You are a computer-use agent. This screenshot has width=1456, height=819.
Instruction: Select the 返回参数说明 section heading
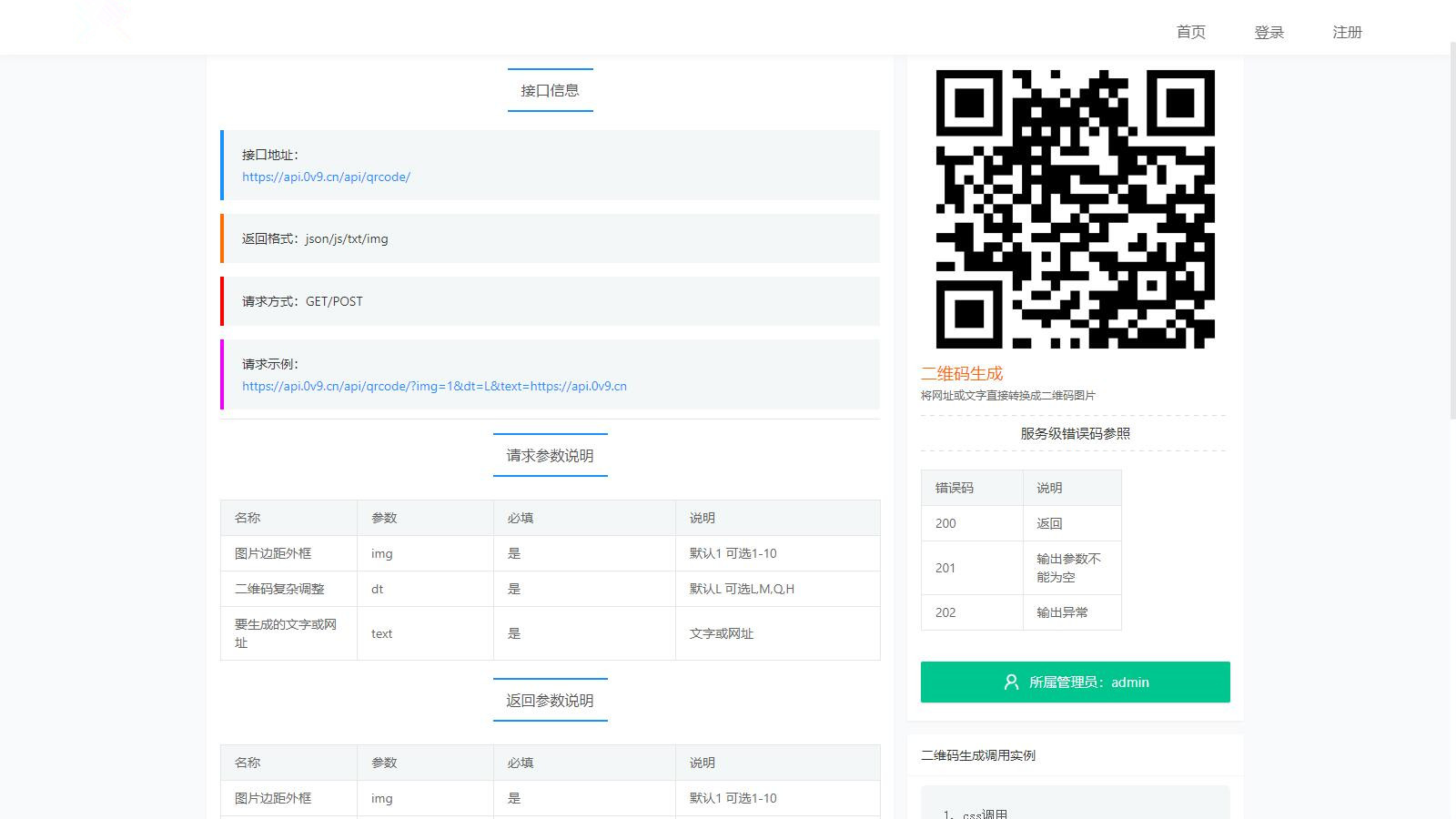(550, 700)
